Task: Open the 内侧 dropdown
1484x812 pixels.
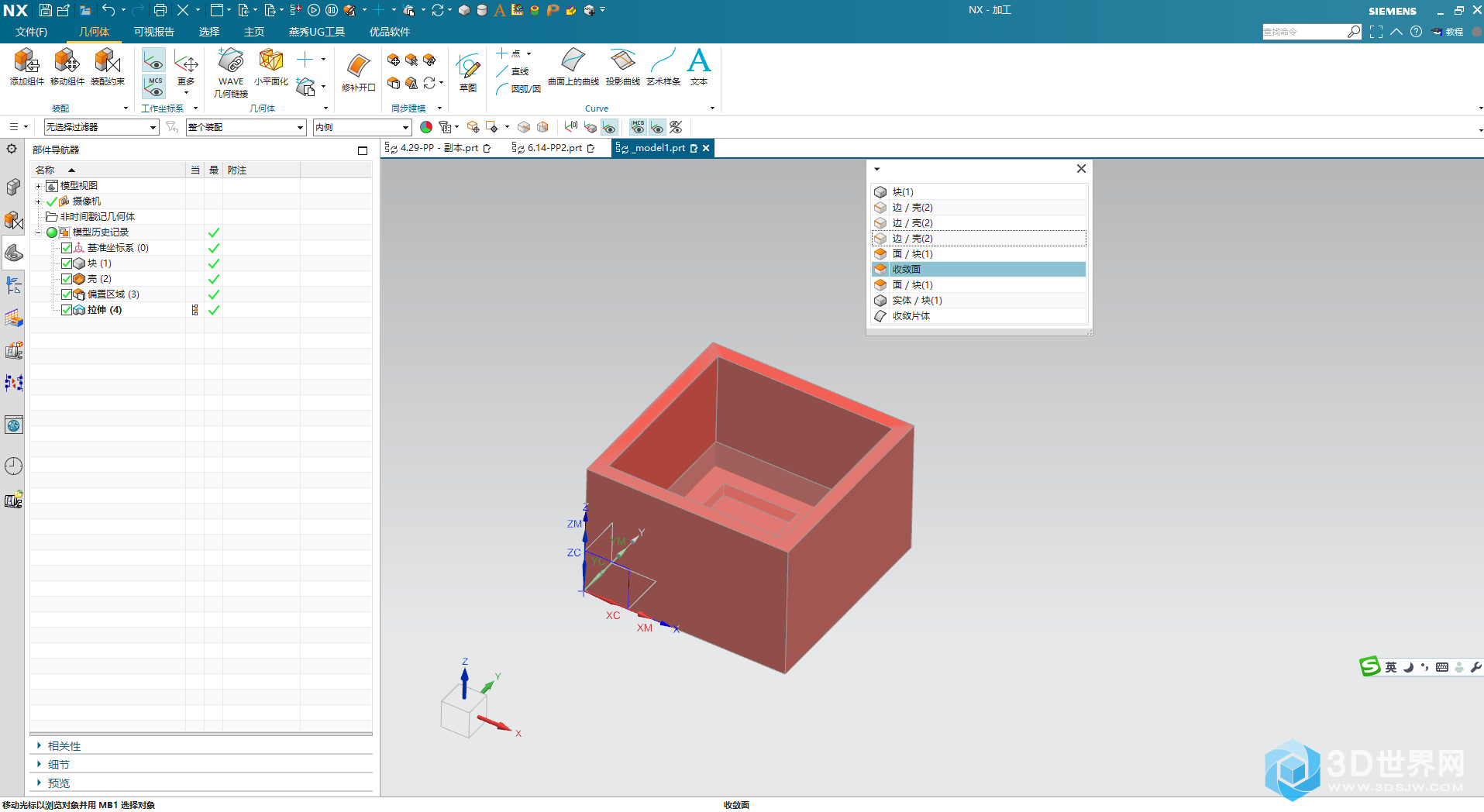Action: [x=362, y=127]
